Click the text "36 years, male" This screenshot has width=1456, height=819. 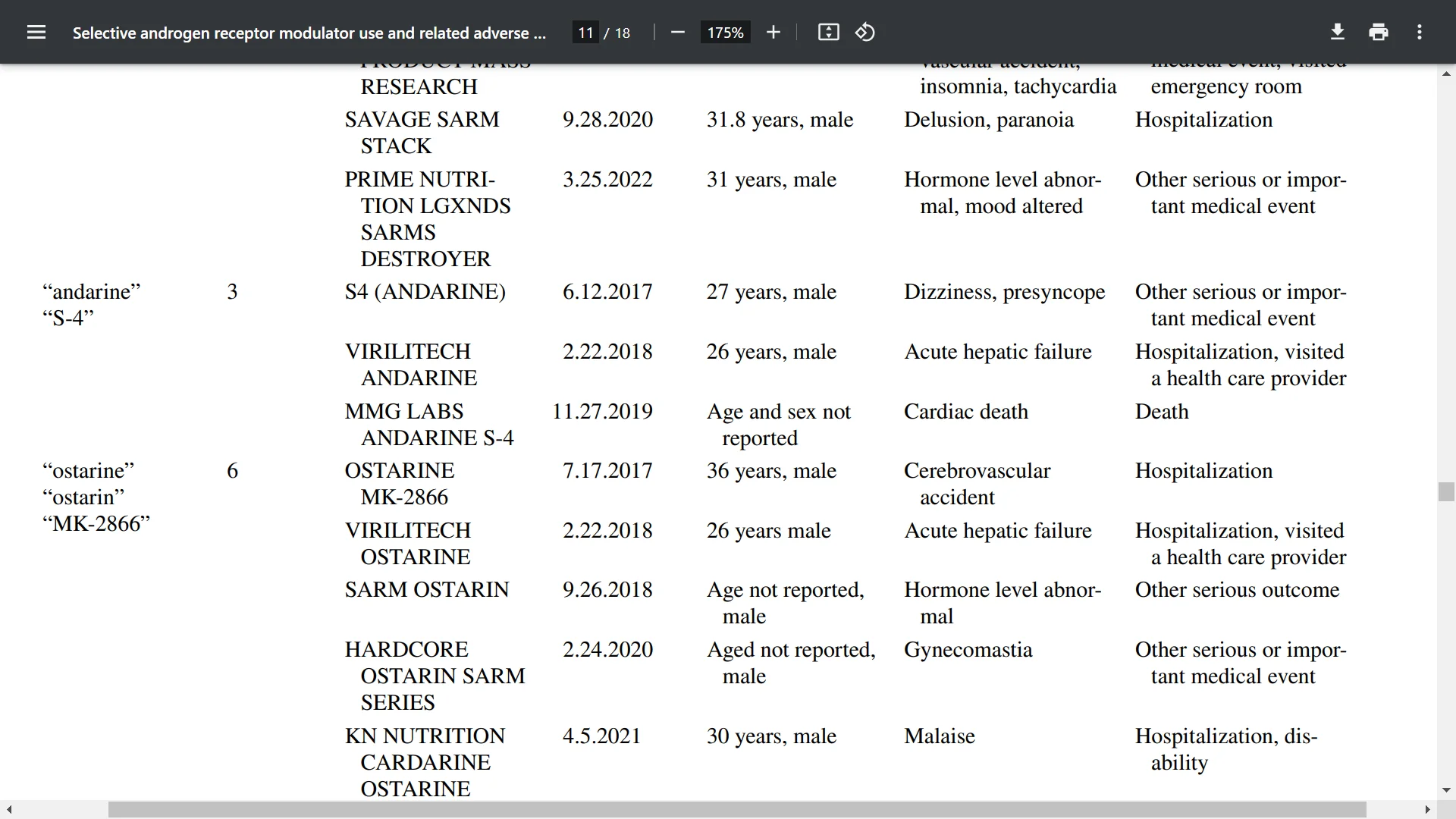771,471
